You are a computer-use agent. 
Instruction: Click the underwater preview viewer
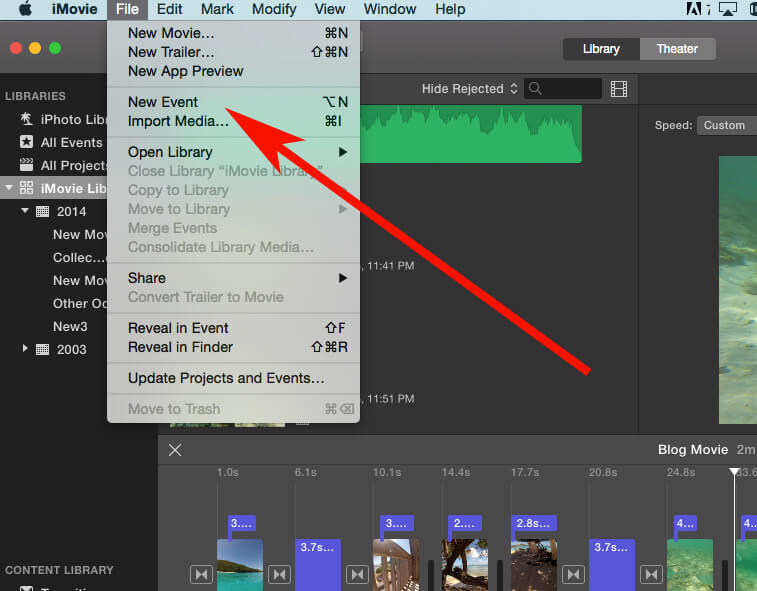[738, 290]
